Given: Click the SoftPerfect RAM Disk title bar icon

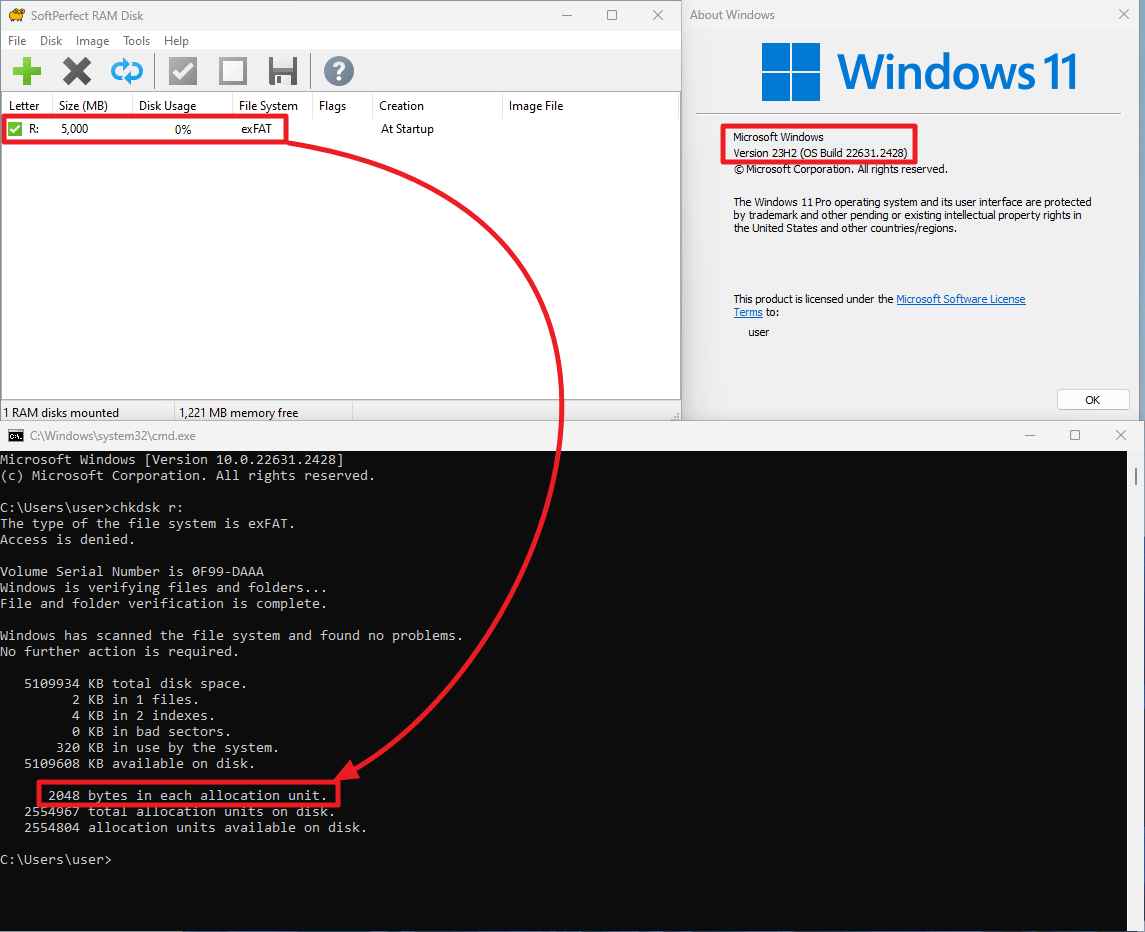Looking at the screenshot, I should (17, 15).
